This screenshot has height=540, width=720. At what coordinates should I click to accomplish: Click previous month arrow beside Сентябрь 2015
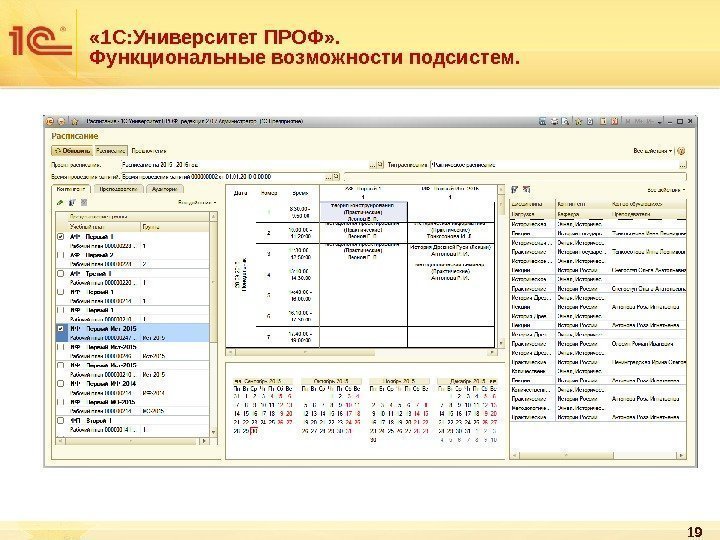pos(237,381)
